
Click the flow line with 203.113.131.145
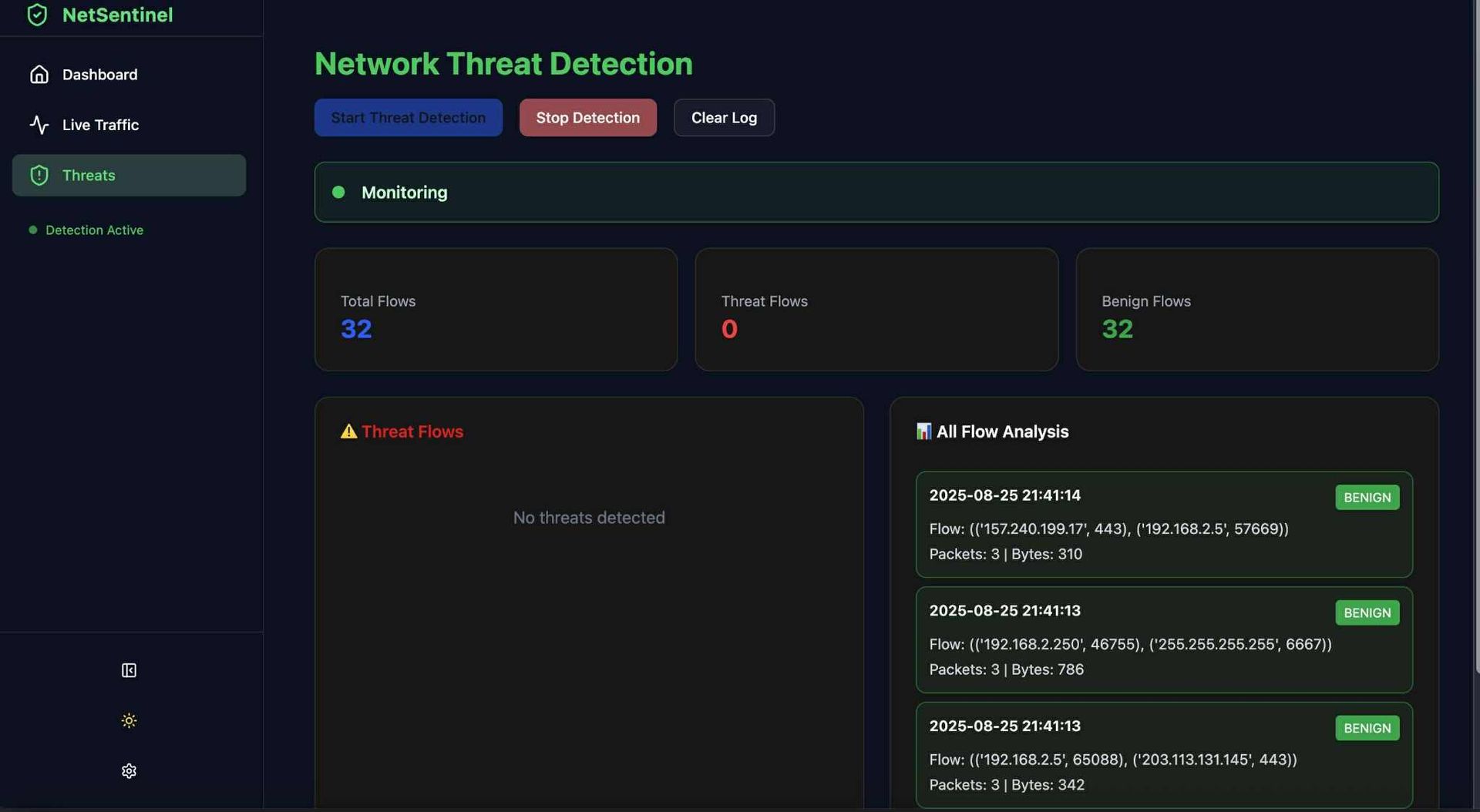click(1113, 760)
